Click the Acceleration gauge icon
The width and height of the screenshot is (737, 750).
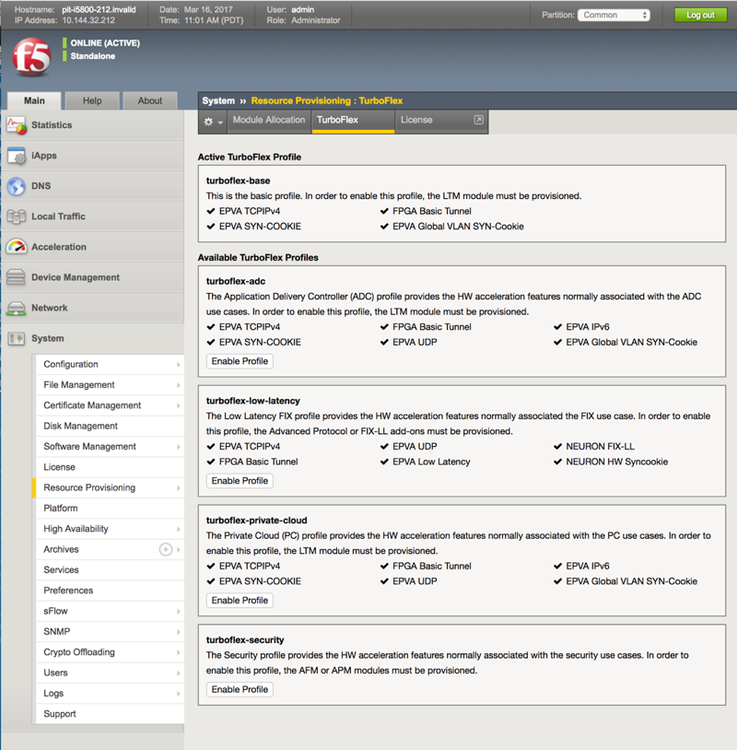coord(15,247)
